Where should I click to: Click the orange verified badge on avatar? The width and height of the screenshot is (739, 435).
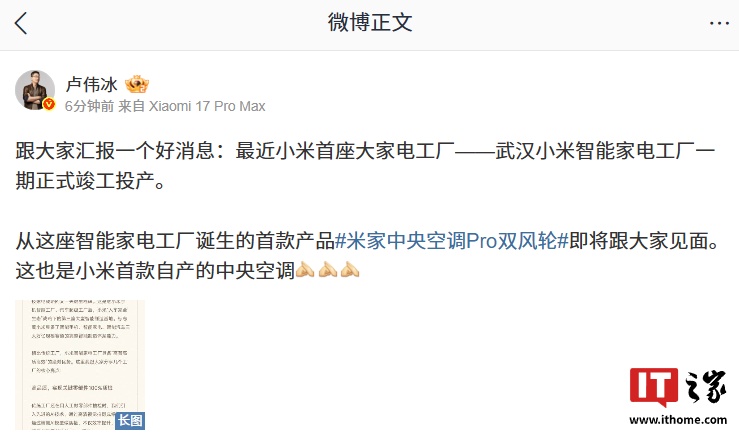(x=49, y=104)
